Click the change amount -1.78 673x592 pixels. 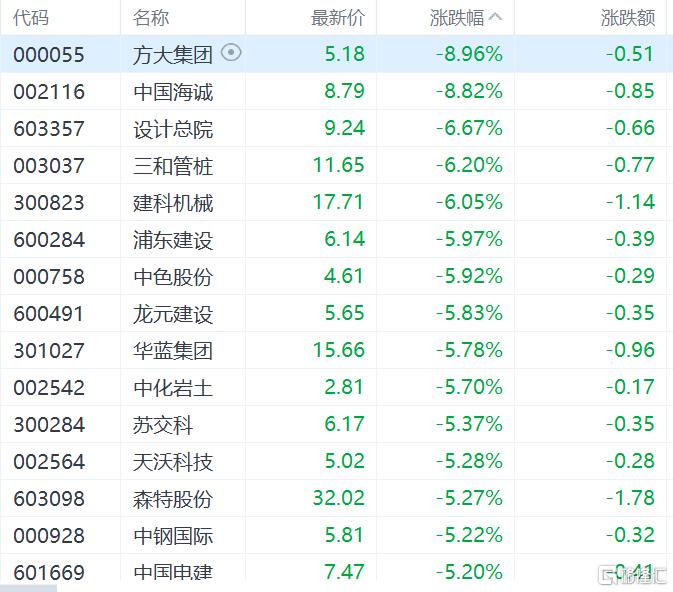click(x=630, y=498)
